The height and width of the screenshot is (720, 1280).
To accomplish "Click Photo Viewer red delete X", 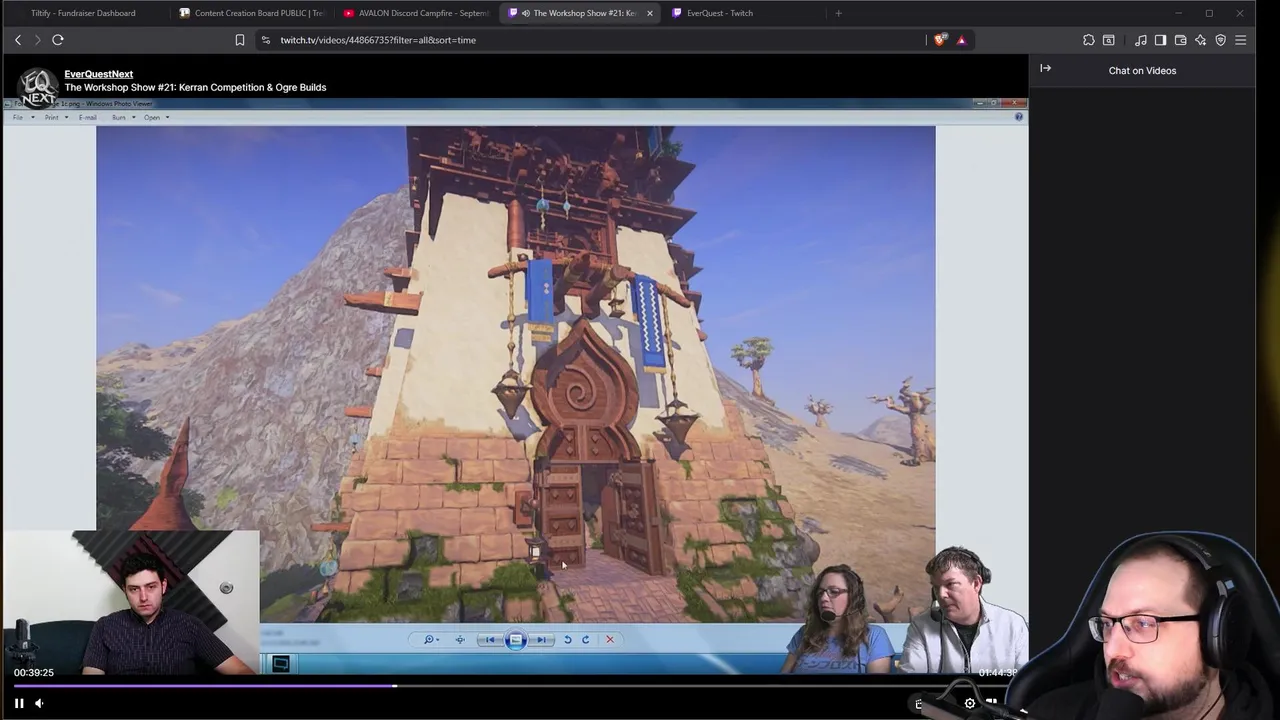I will 610,640.
